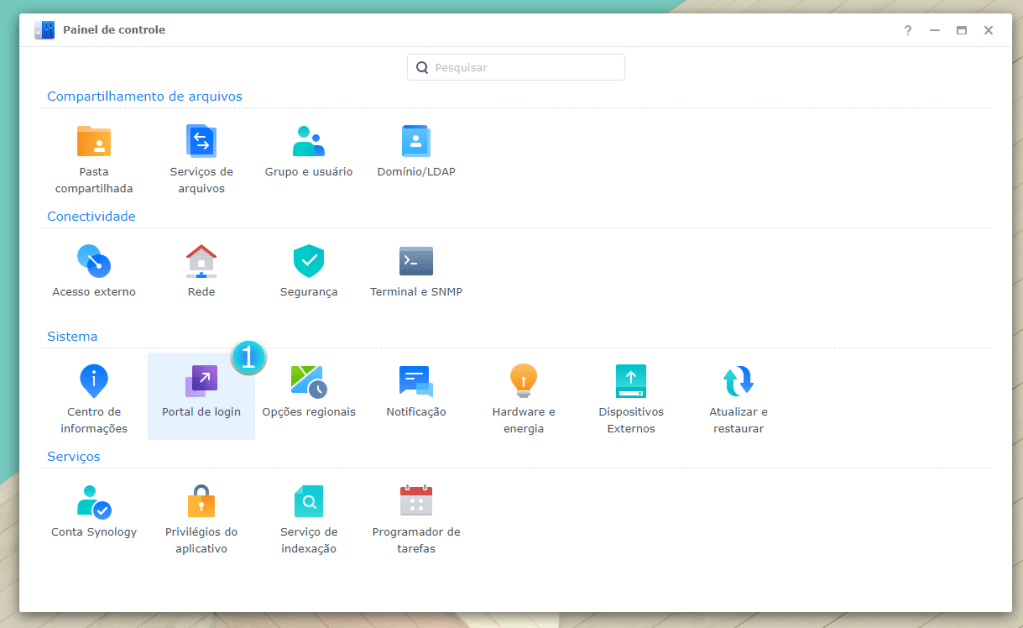
Task: Open Pasta compartilhada shared folder icon
Action: pos(94,142)
